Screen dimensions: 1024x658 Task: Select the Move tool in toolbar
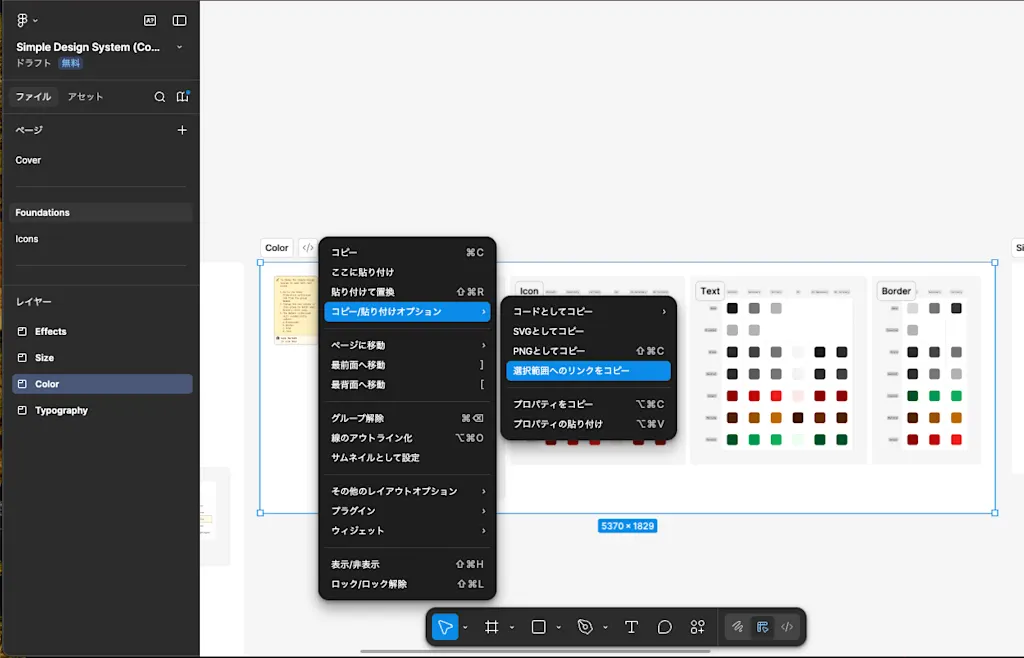pos(445,627)
